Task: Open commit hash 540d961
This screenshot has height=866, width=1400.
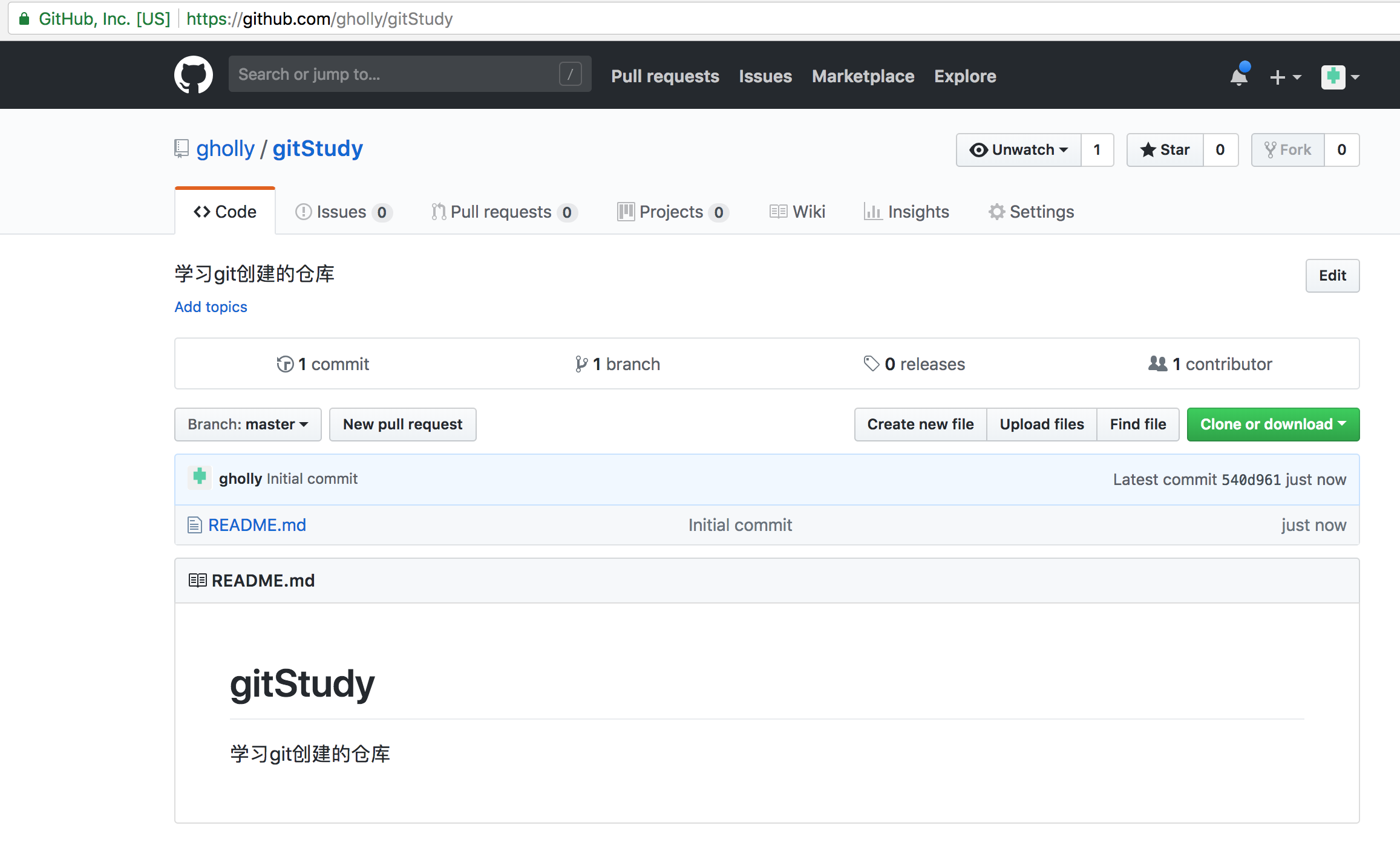Action: pos(1251,480)
